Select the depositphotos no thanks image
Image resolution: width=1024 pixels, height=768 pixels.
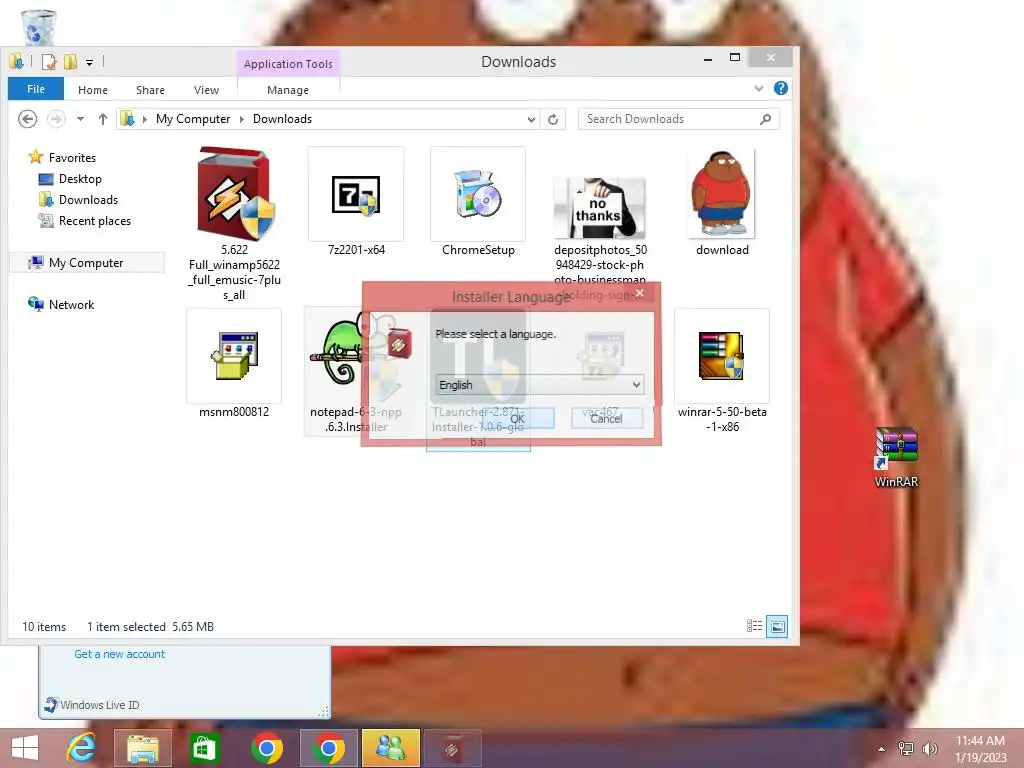[600, 208]
